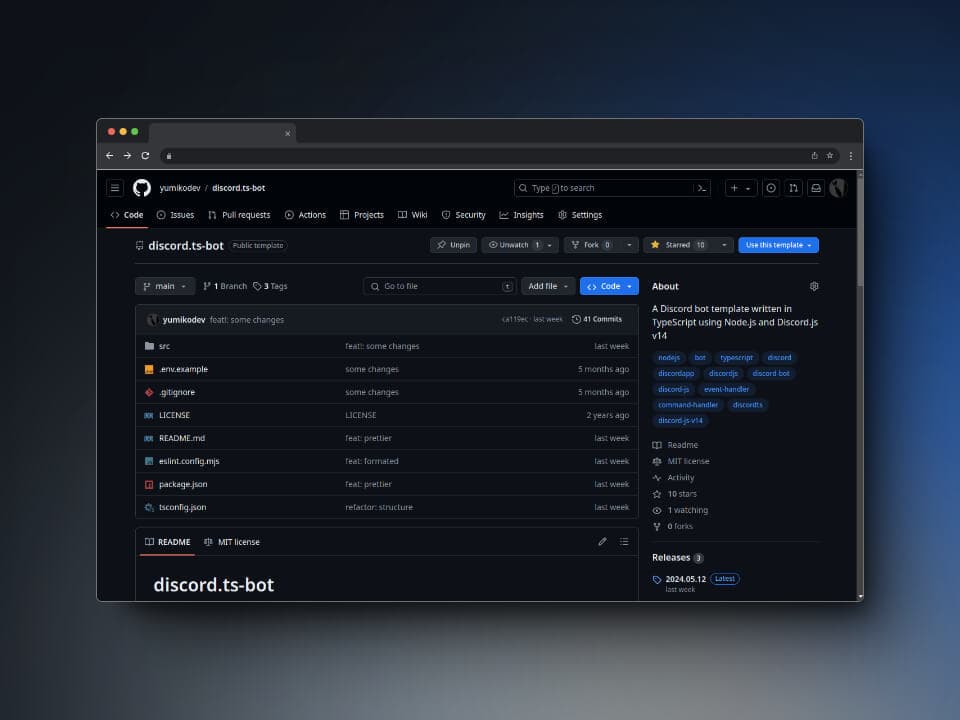This screenshot has height=720, width=960.
Task: Open the issues icon in top header
Action: coord(771,188)
